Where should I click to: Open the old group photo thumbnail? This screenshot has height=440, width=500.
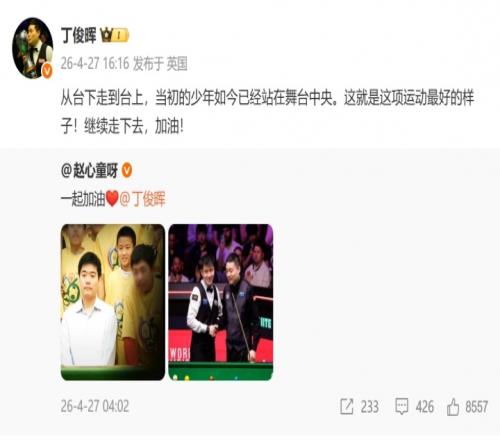(113, 302)
